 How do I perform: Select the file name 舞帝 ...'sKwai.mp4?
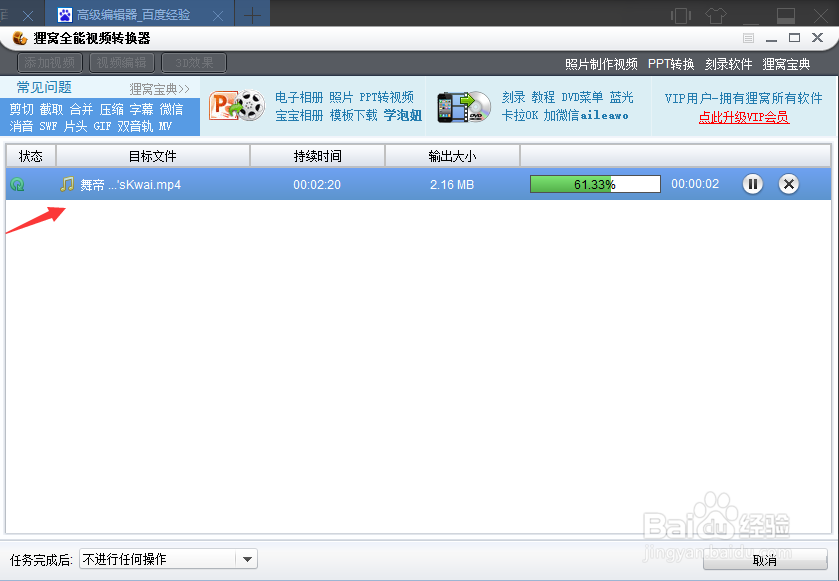point(131,185)
